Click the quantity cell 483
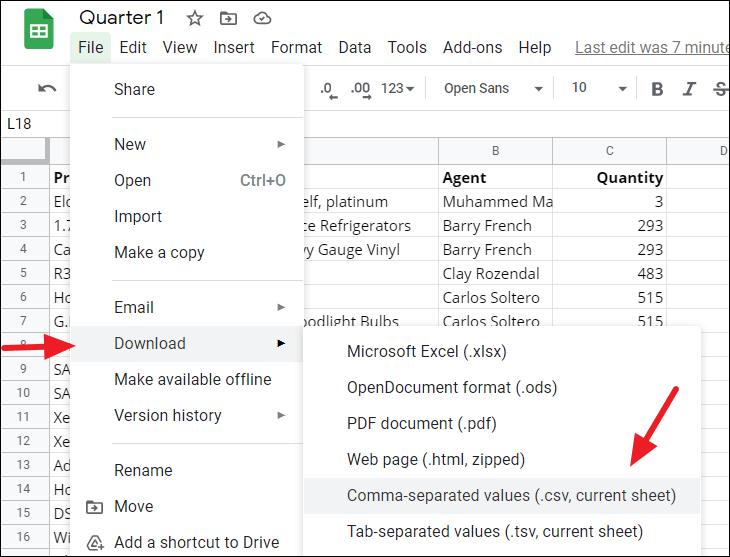Viewport: 730px width, 557px height. click(609, 273)
